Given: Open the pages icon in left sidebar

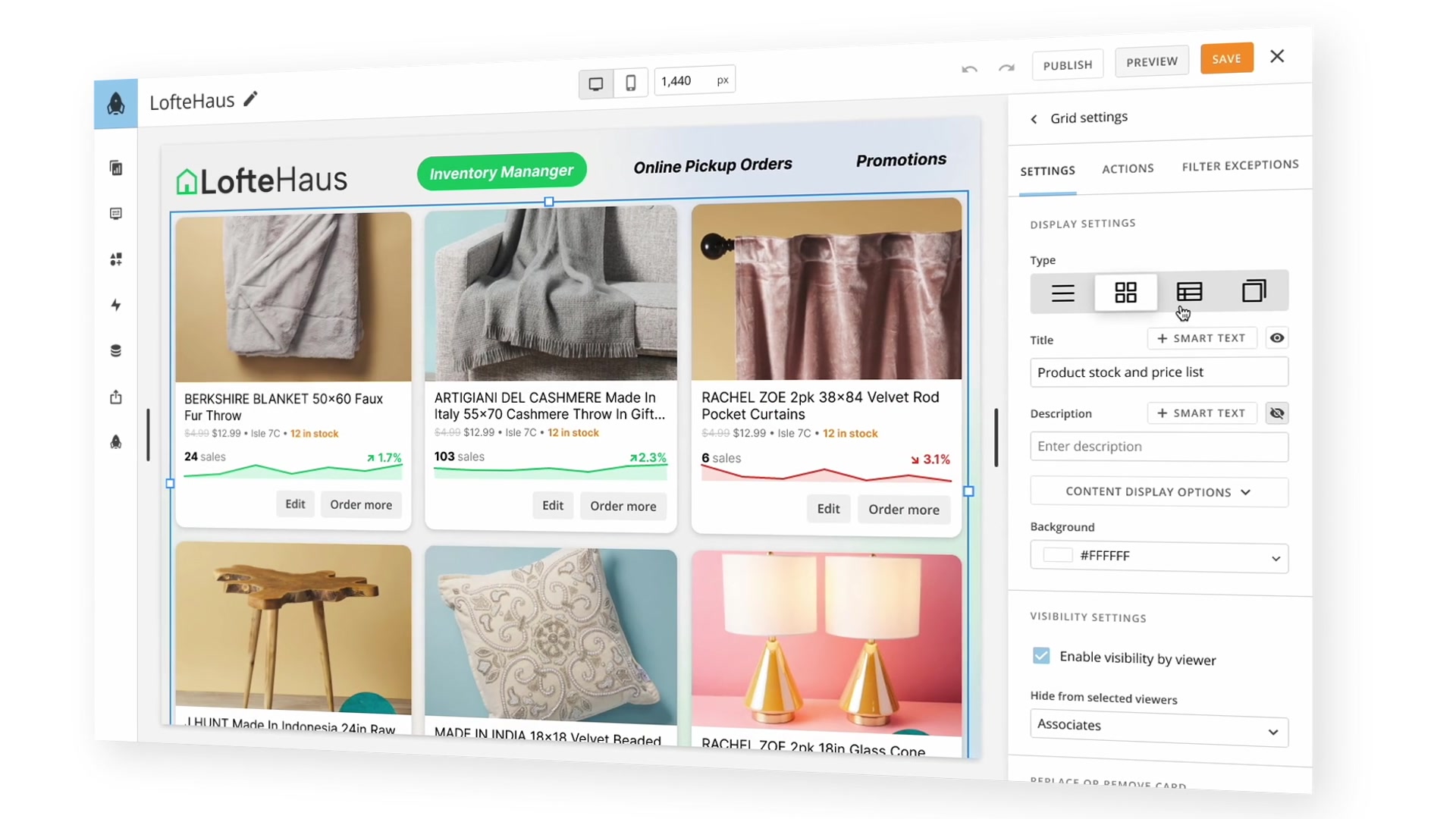Looking at the screenshot, I should 116,168.
